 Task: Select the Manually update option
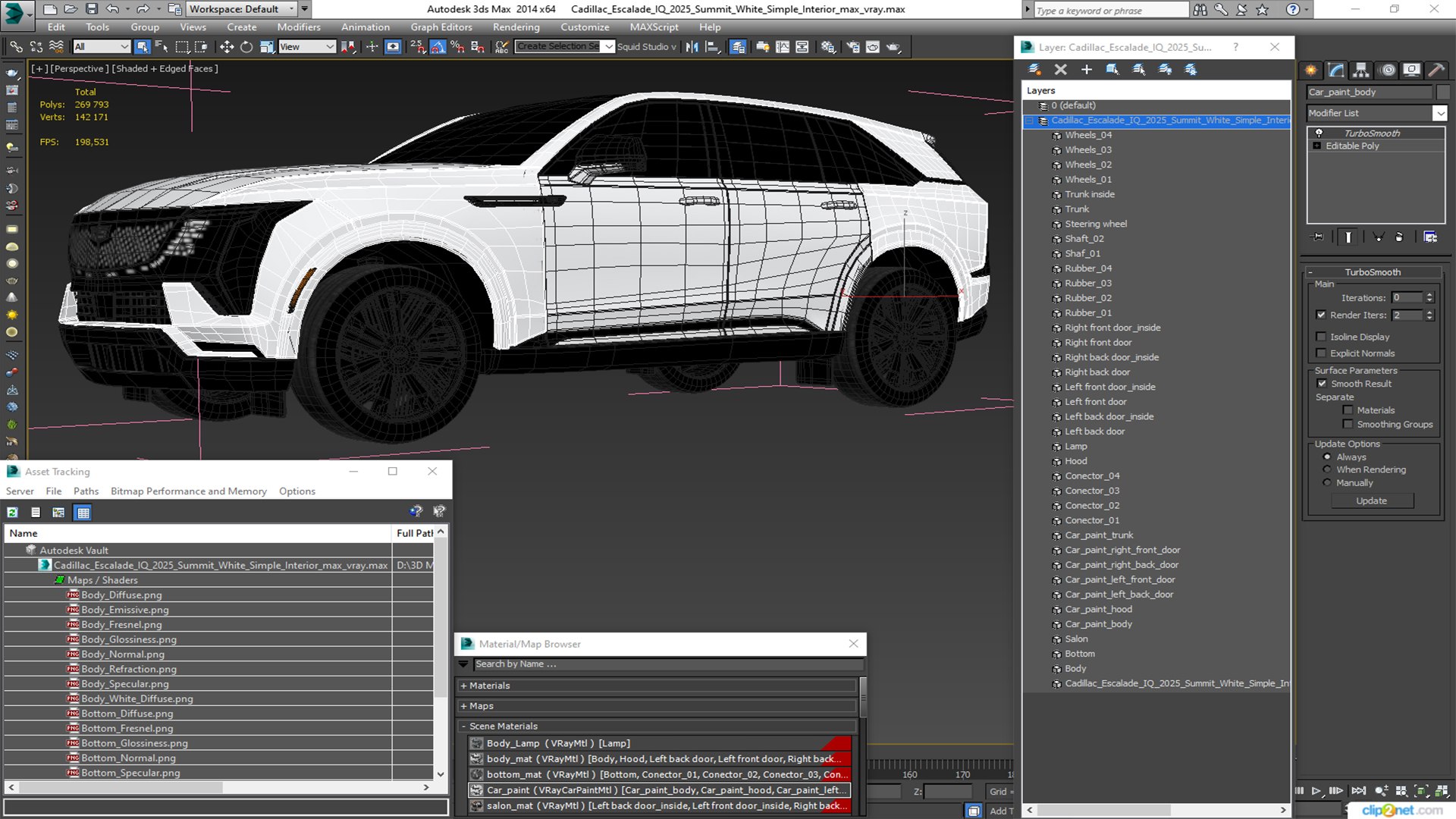[1327, 482]
